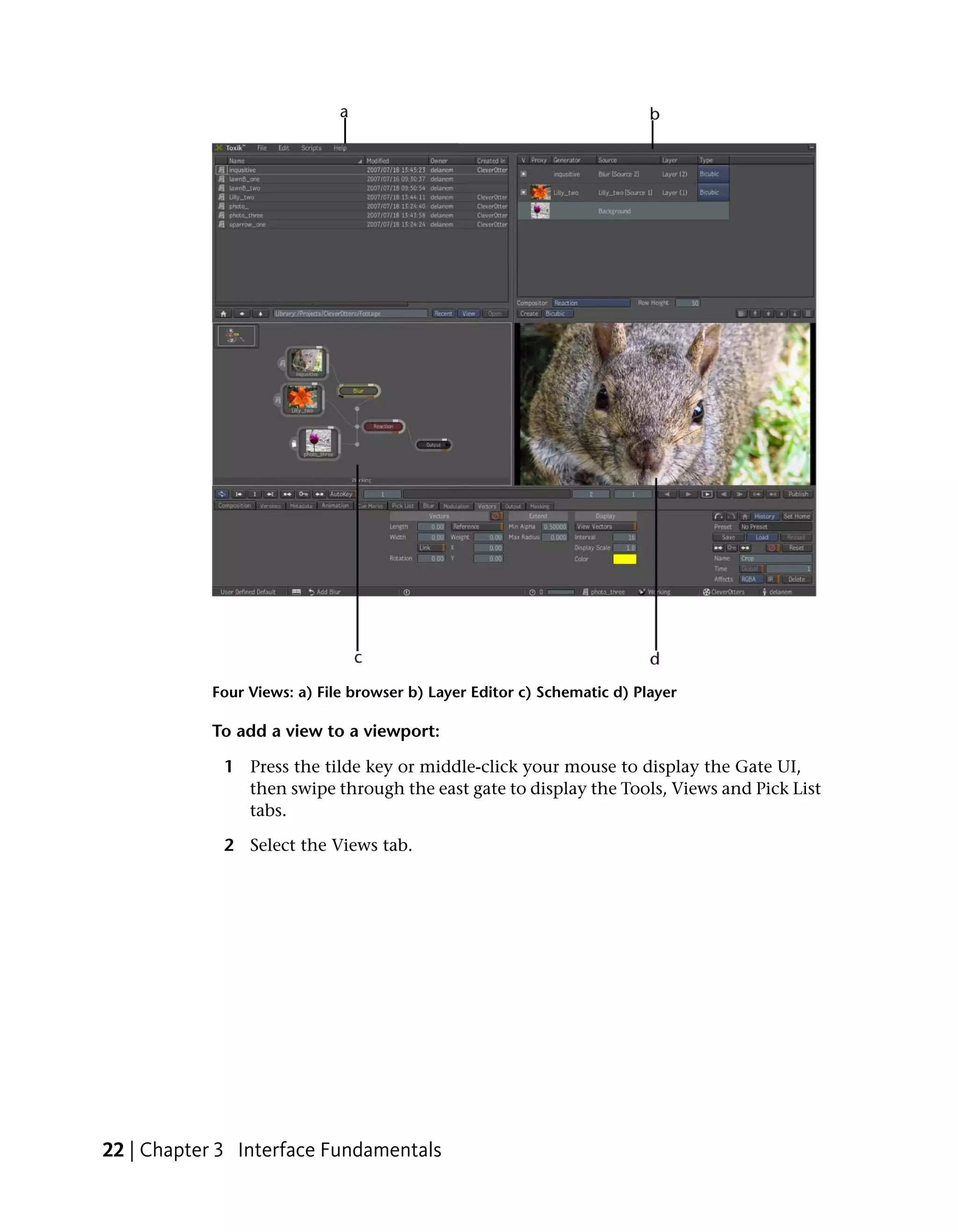Click the go-to-start marker icon

(x=239, y=494)
